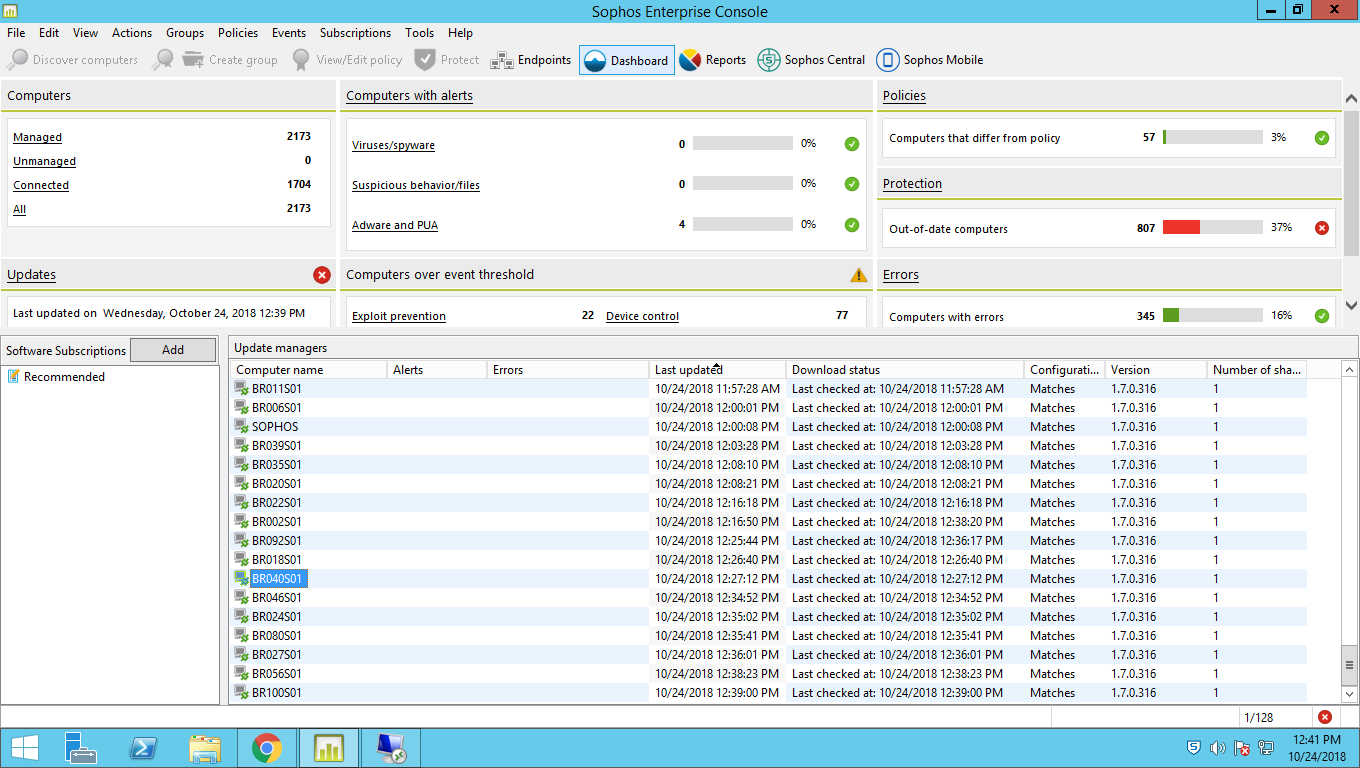The height and width of the screenshot is (768, 1360).
Task: Open Reports from the toolbar
Action: [713, 60]
